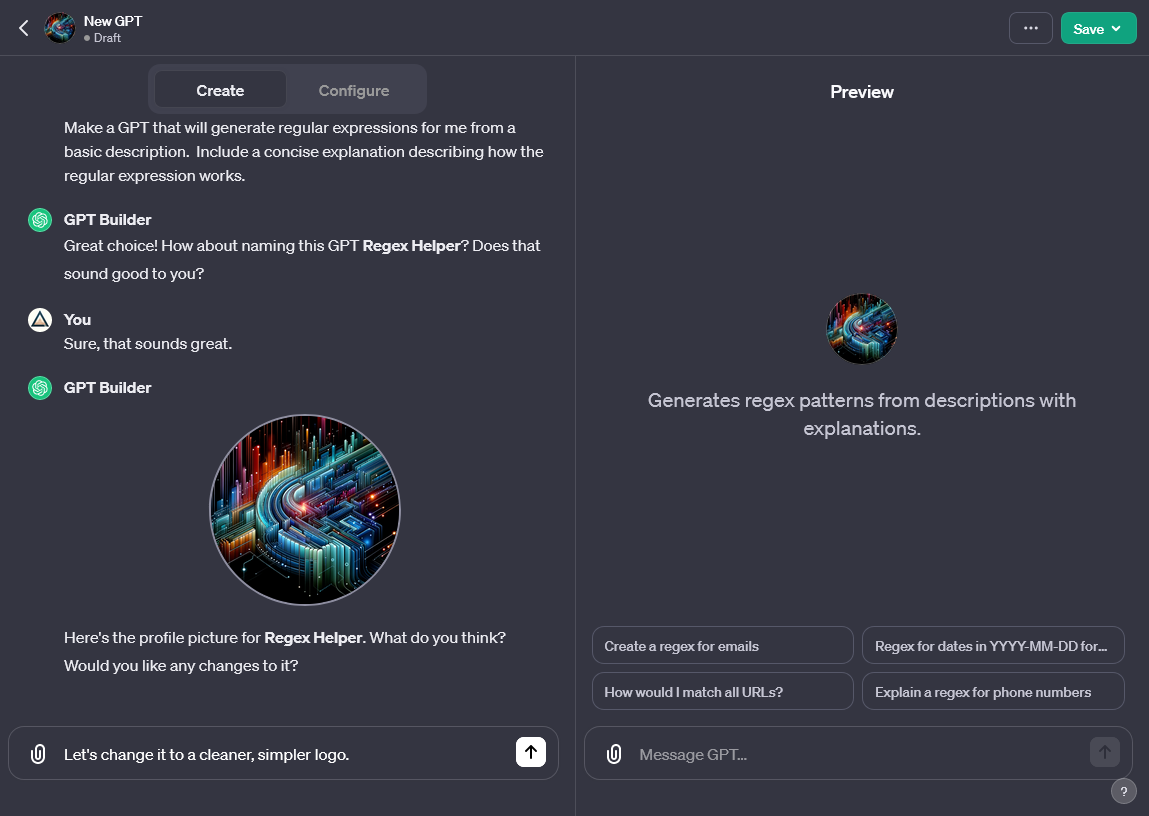This screenshot has height=816, width=1149.
Task: Click the Create chat text input box
Action: pyautogui.click(x=282, y=754)
